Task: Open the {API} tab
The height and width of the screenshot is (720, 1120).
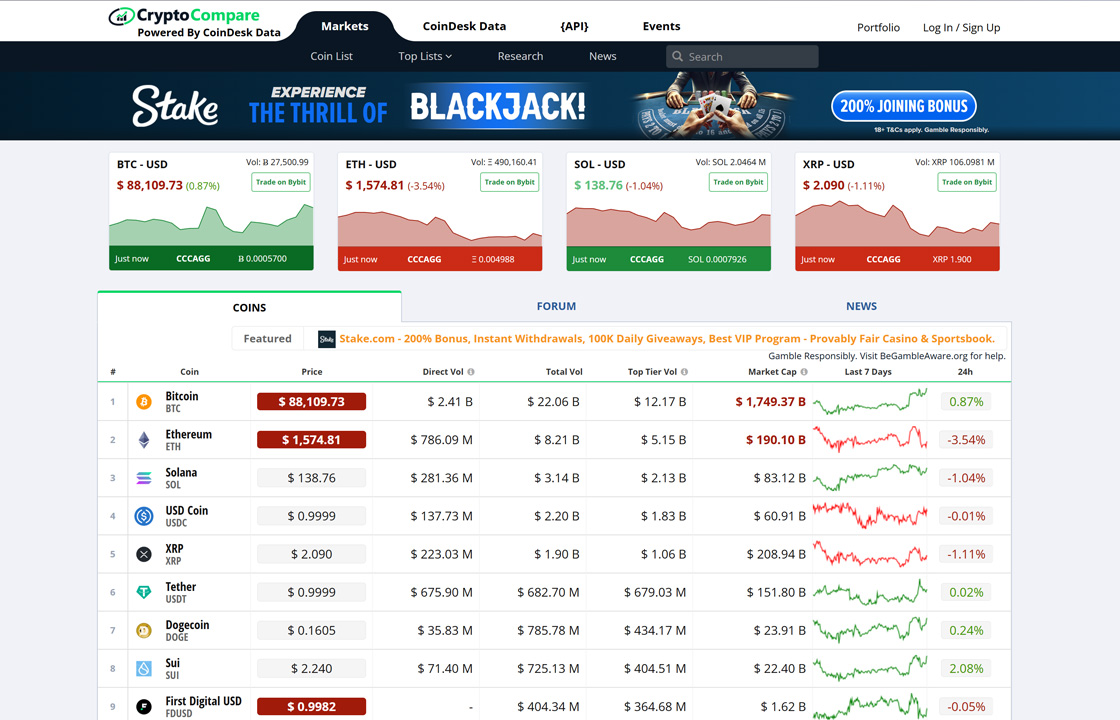Action: 574,26
